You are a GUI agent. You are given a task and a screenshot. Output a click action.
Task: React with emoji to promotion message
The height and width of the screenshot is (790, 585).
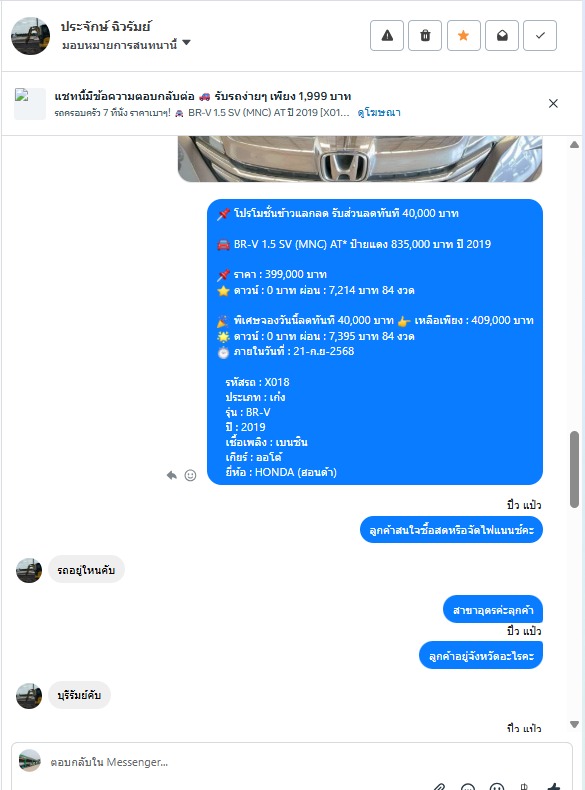coord(190,475)
